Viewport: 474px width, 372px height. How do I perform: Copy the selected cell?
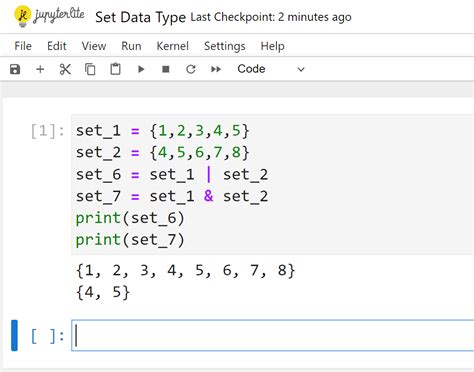click(x=90, y=69)
